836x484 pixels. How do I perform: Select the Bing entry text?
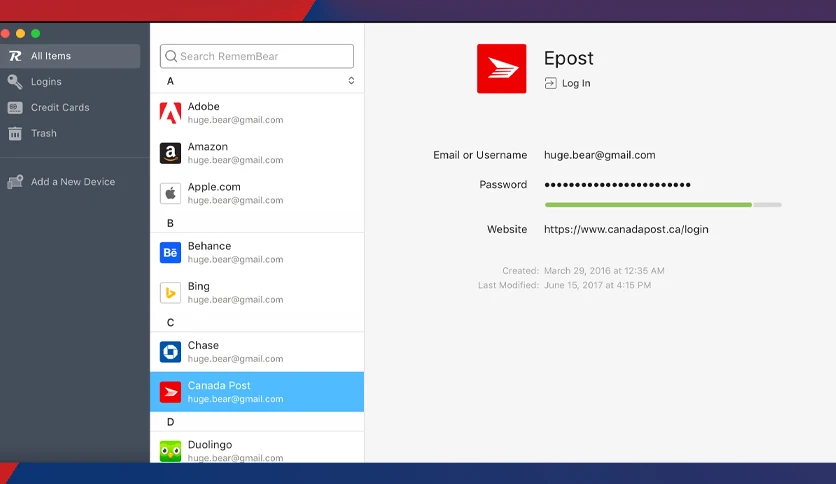pyautogui.click(x=235, y=293)
